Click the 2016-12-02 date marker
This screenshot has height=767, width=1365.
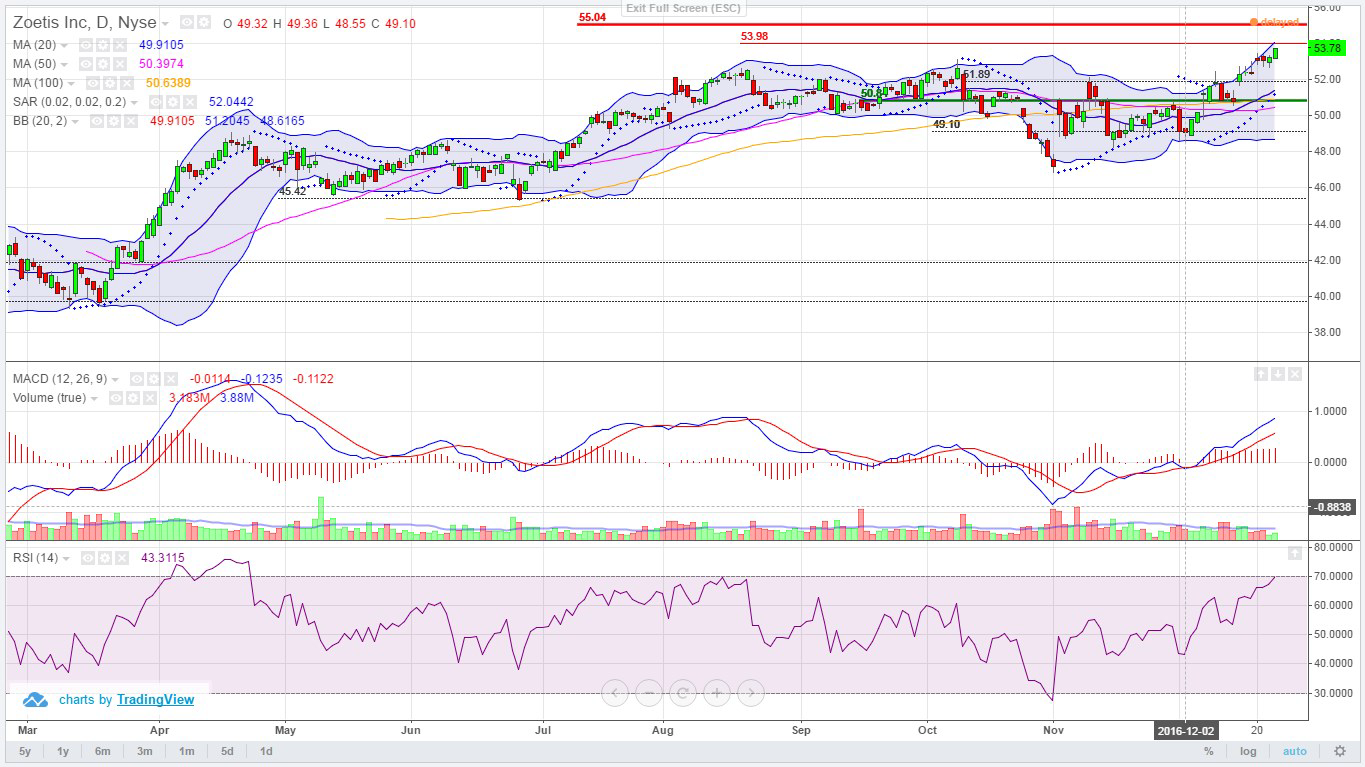coord(1184,729)
